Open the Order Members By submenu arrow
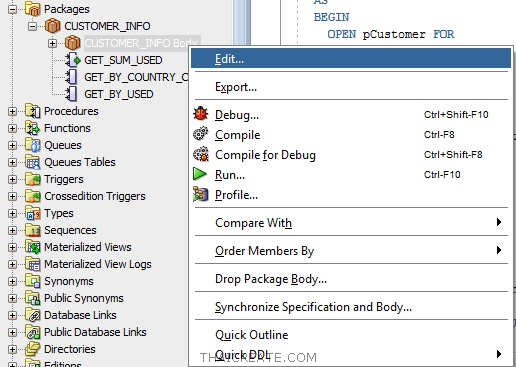 tap(499, 250)
